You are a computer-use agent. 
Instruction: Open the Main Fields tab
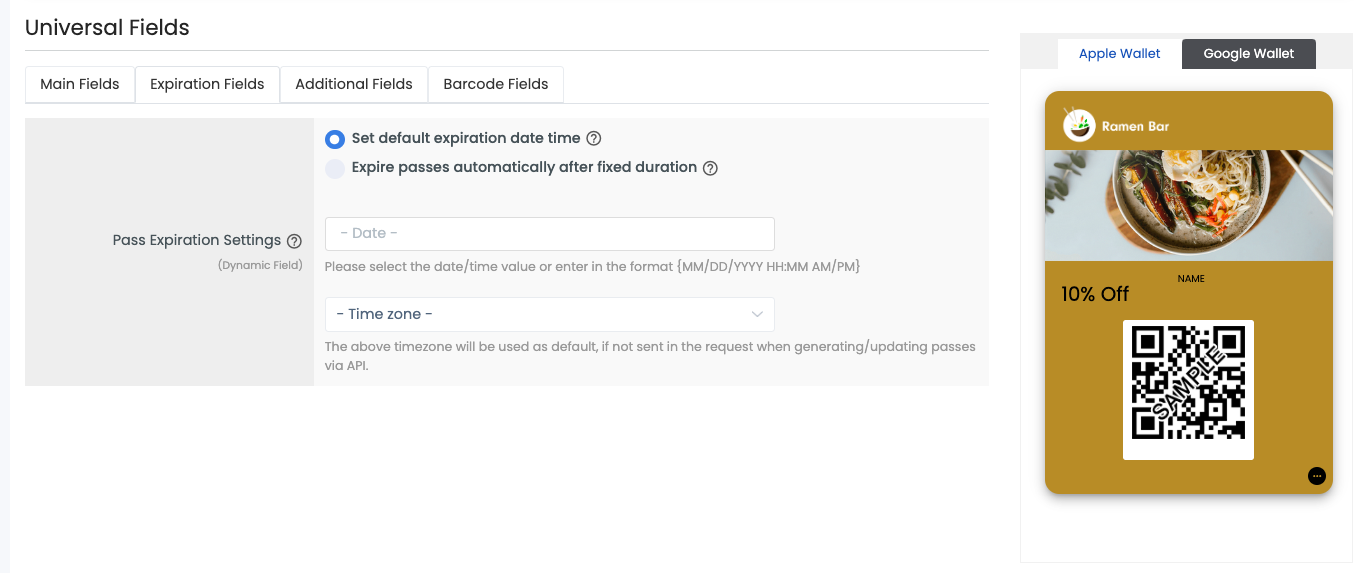(80, 84)
